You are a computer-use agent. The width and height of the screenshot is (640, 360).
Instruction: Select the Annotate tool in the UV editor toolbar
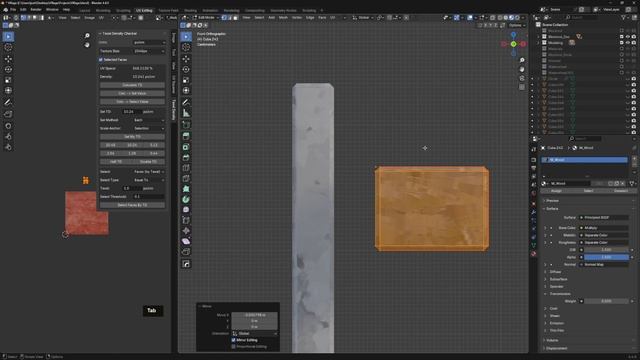[x=8, y=102]
